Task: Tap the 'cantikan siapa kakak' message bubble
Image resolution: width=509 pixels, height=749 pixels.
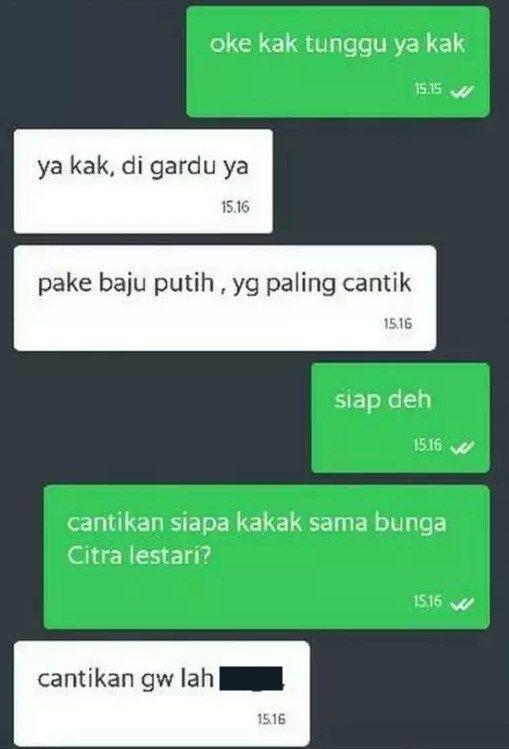Action: (x=267, y=557)
